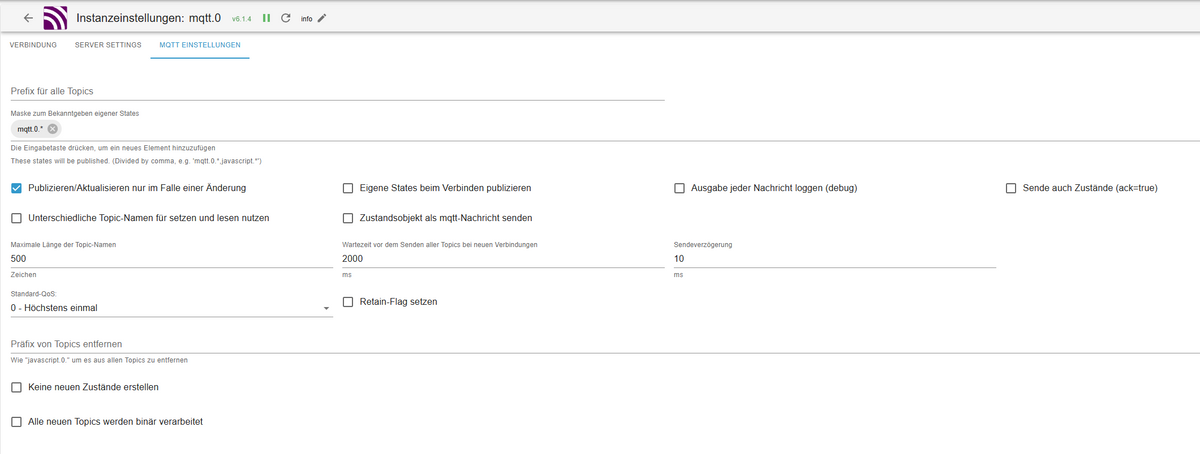1200x454 pixels.
Task: Uncheck Publizieren/Aktualisieren nur im Falle einer Änderung
Action: (16, 188)
